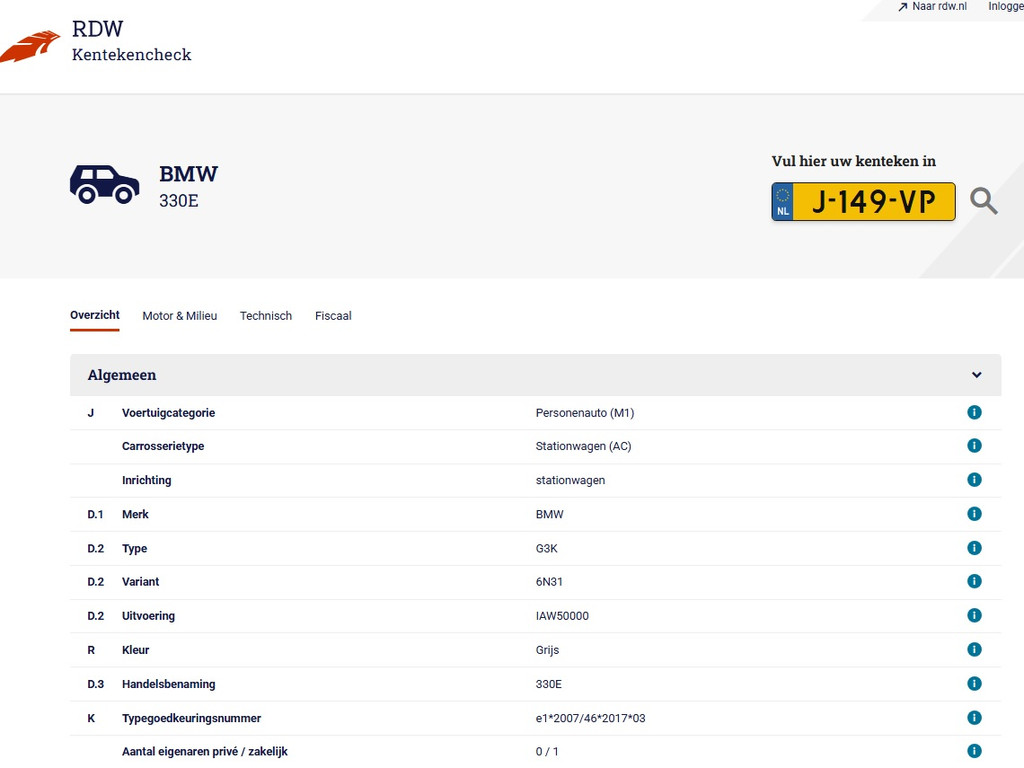The image size is (1024, 768).
Task: Click info icon beside Inrichting
Action: tap(974, 480)
